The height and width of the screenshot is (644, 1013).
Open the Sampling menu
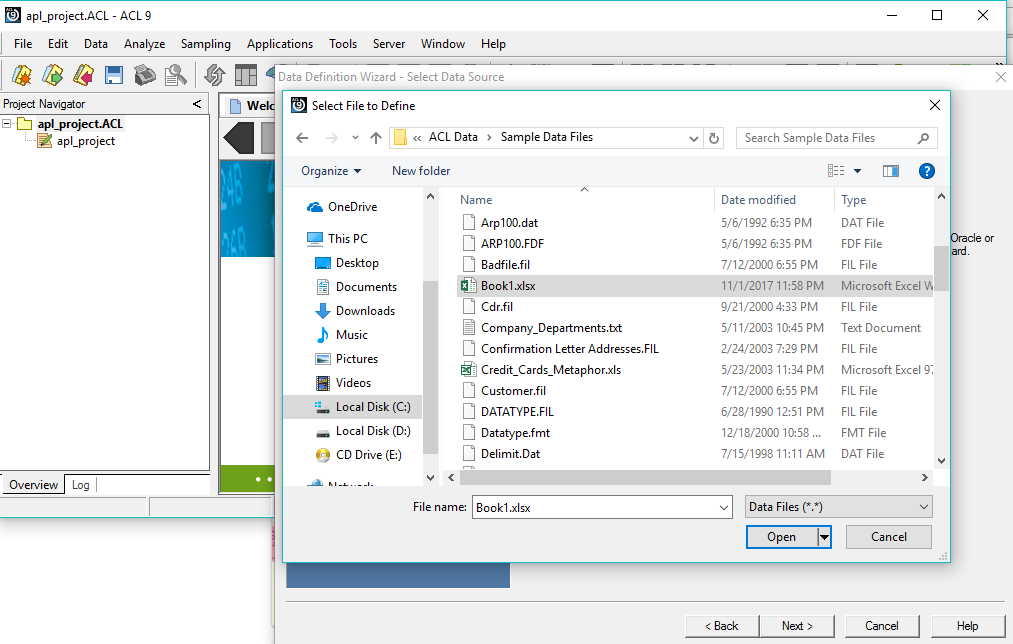(x=205, y=44)
